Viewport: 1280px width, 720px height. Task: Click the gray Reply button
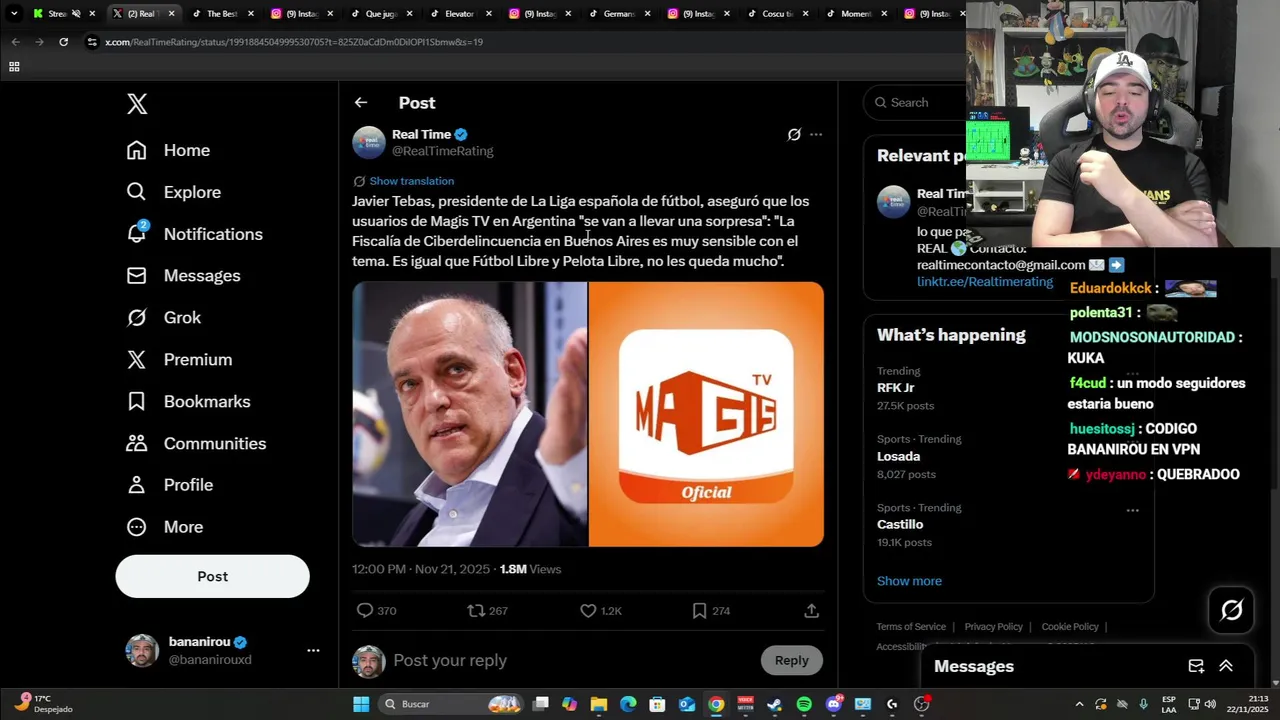pyautogui.click(x=791, y=660)
